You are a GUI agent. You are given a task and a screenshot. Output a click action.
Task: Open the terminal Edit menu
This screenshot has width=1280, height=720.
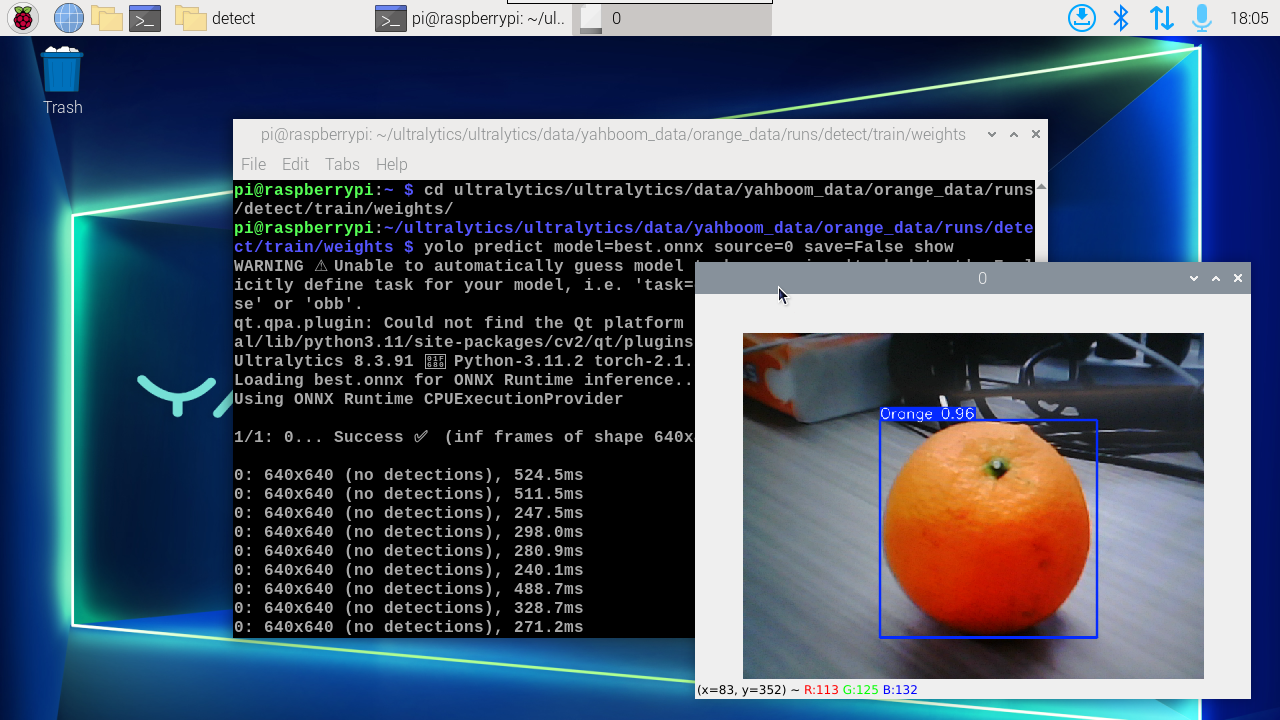(295, 164)
